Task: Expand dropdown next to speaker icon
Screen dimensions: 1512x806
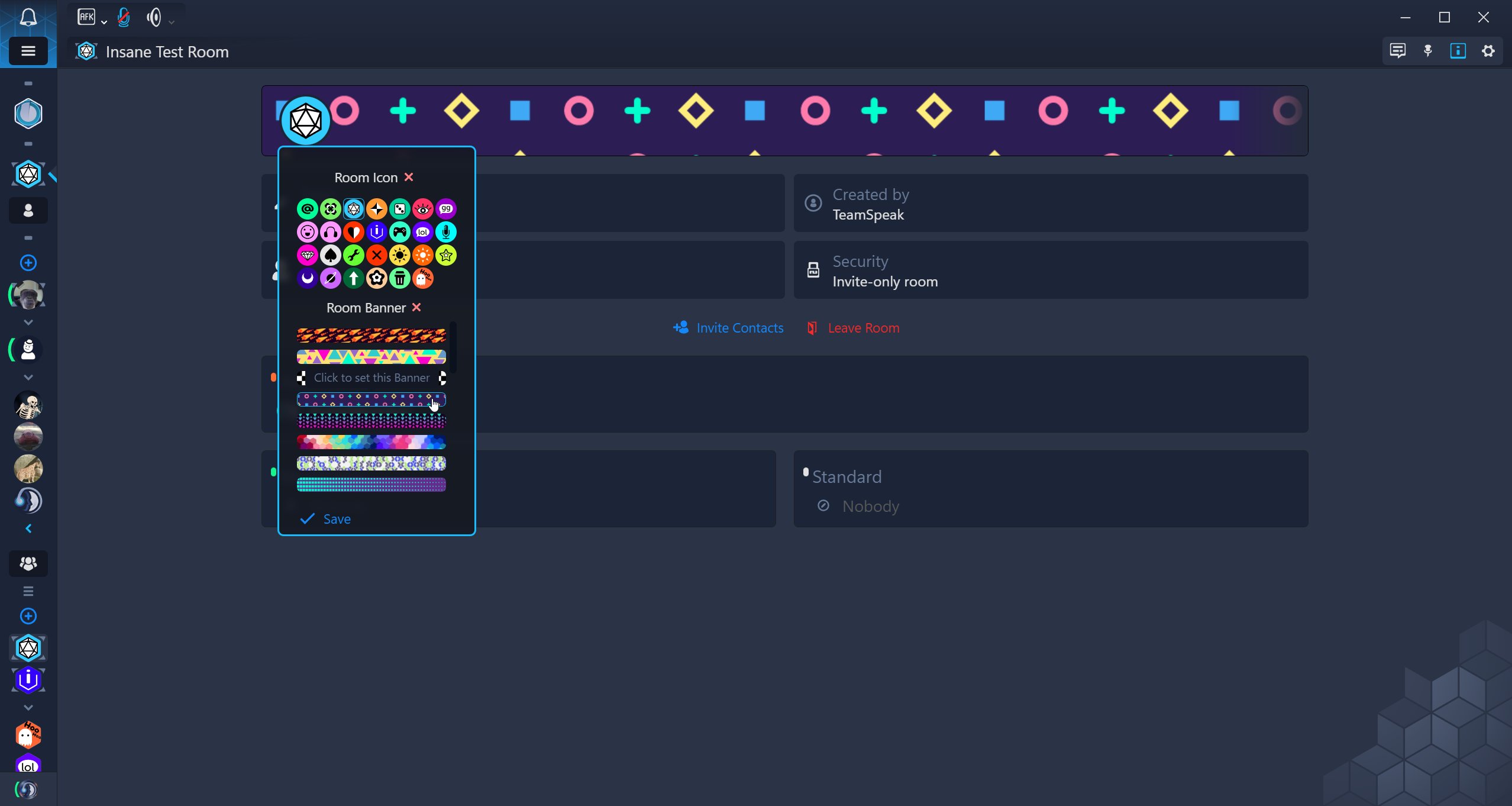Action: click(x=172, y=22)
